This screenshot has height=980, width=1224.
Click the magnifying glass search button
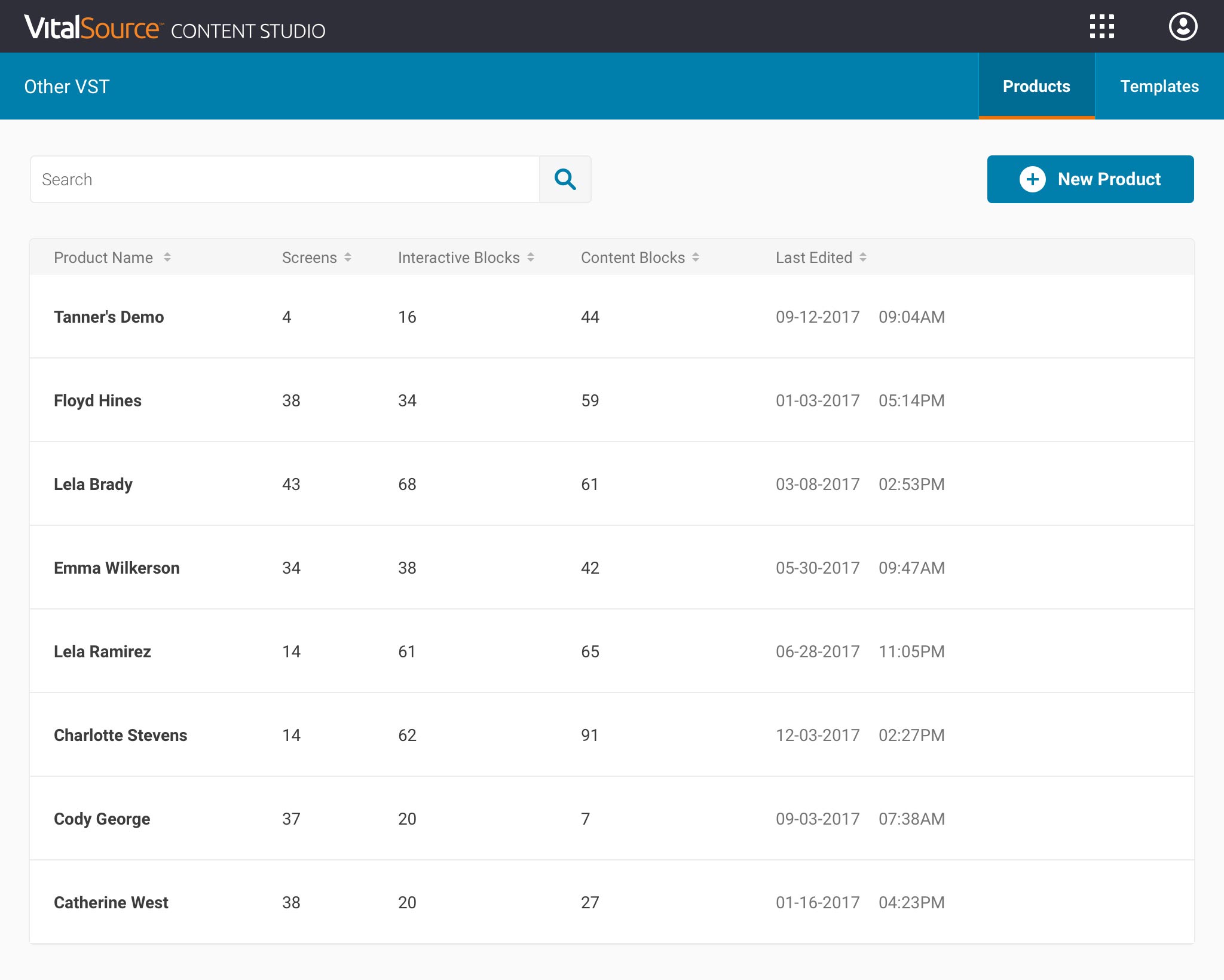pos(565,179)
